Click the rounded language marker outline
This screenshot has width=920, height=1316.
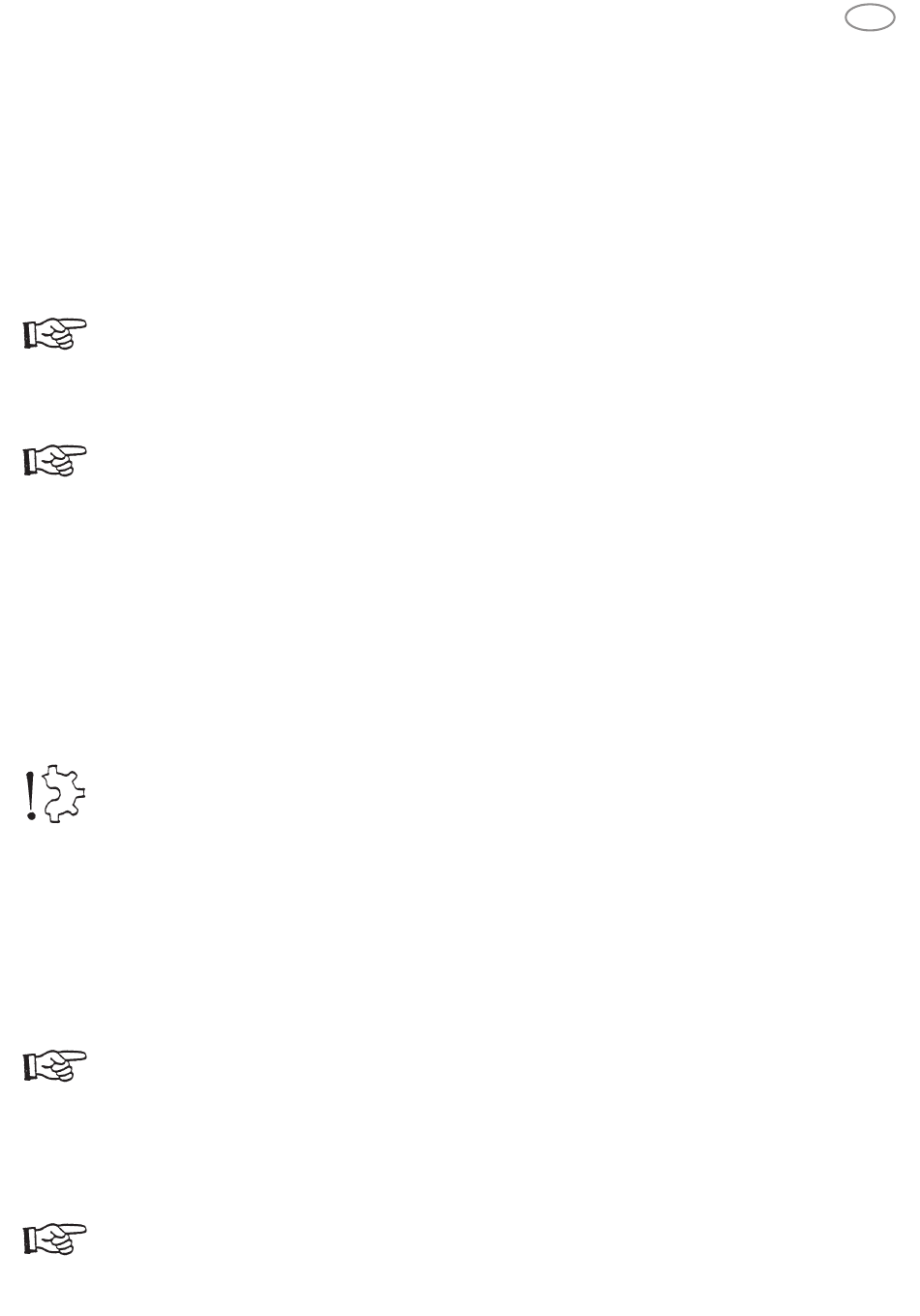click(x=869, y=17)
